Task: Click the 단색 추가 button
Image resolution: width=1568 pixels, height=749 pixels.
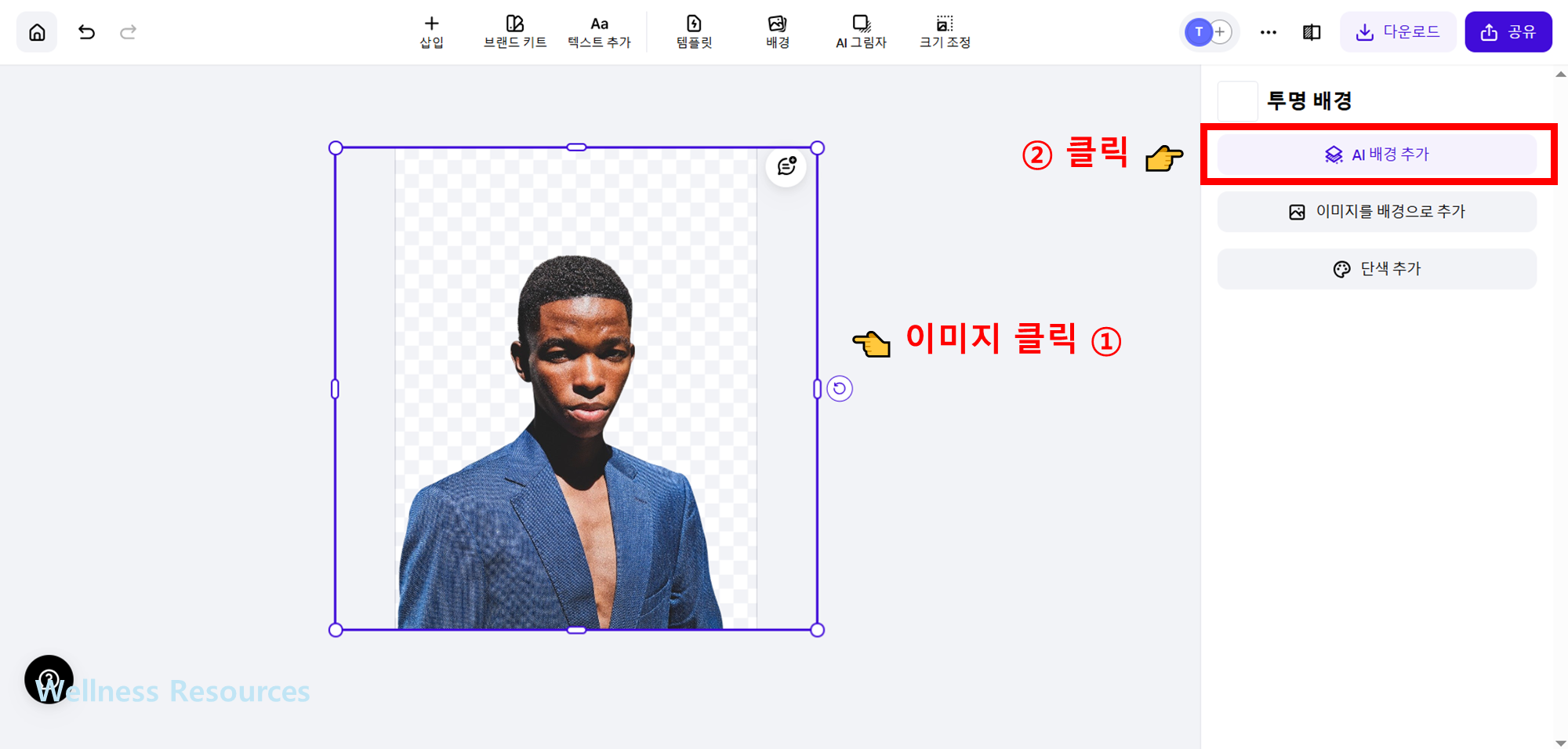Action: pos(1377,269)
